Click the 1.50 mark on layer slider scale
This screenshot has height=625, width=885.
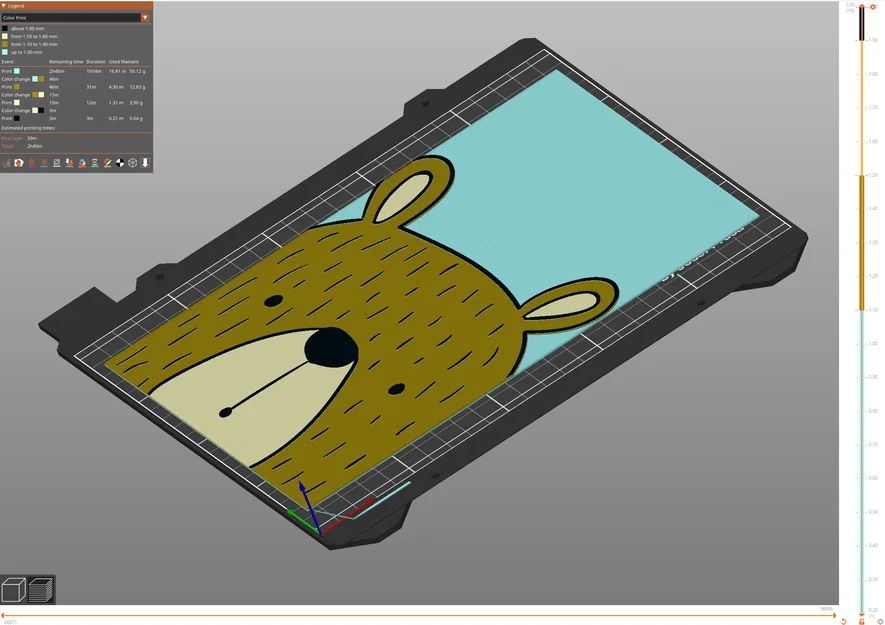[873, 175]
